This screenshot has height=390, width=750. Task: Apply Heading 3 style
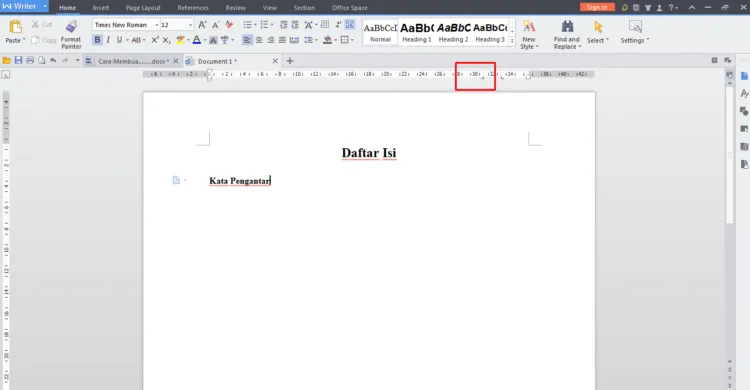coord(490,33)
